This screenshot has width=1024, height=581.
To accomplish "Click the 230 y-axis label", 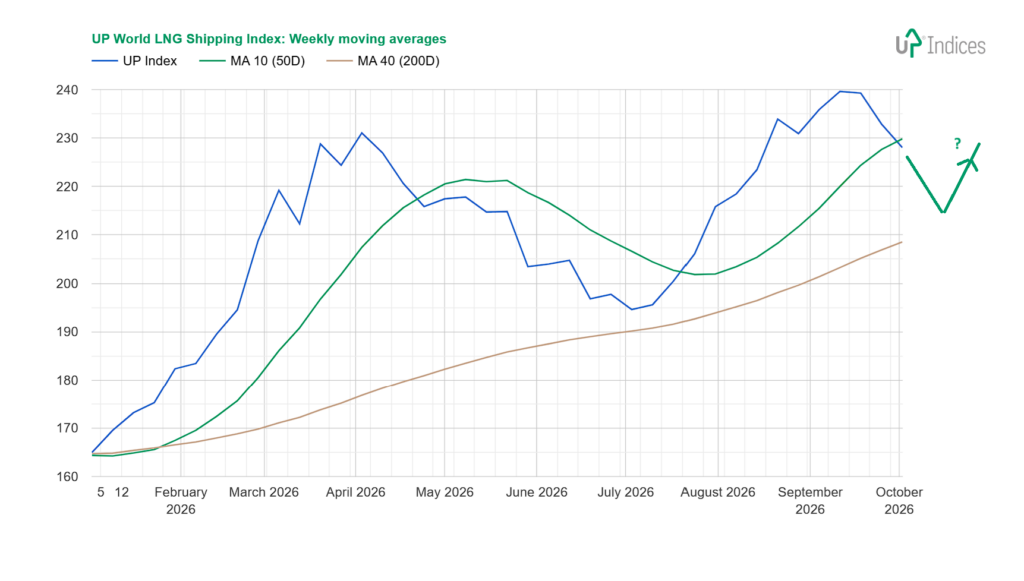I will [67, 138].
